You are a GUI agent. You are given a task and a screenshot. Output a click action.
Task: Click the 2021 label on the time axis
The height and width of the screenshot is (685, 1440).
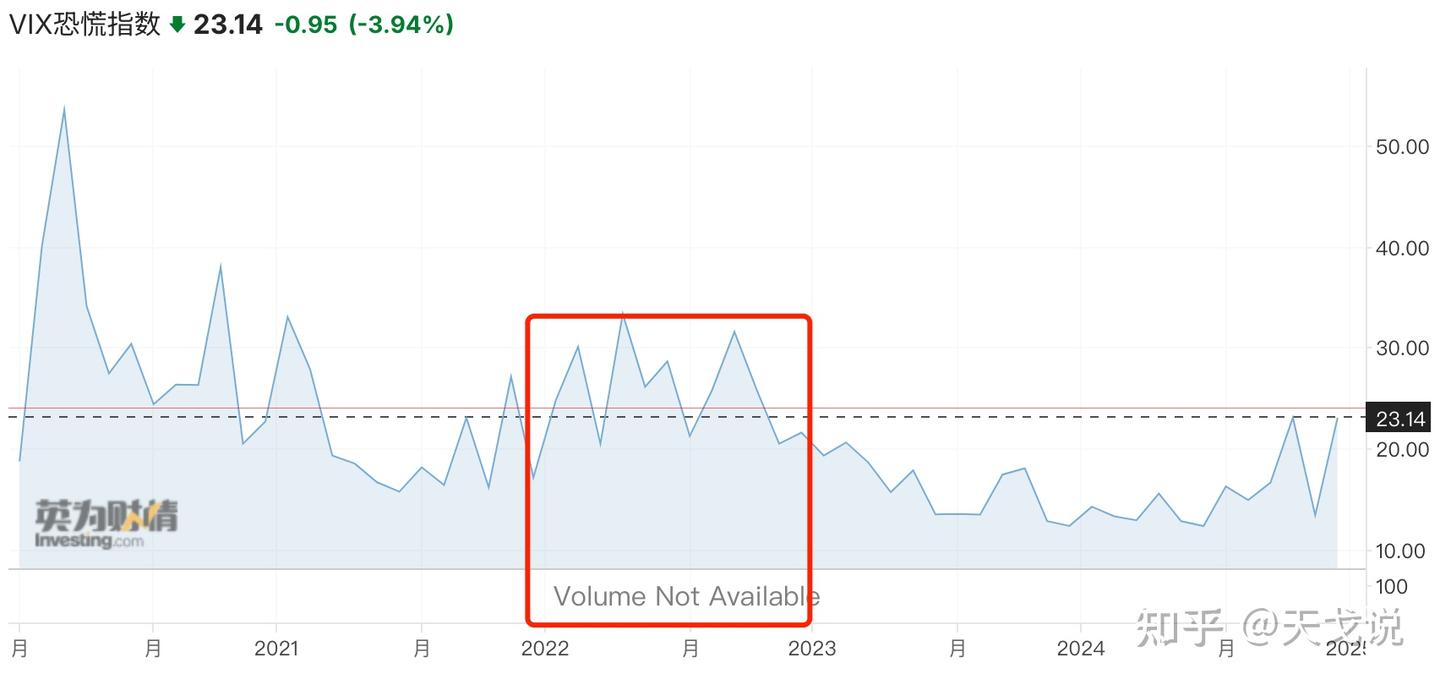point(277,649)
